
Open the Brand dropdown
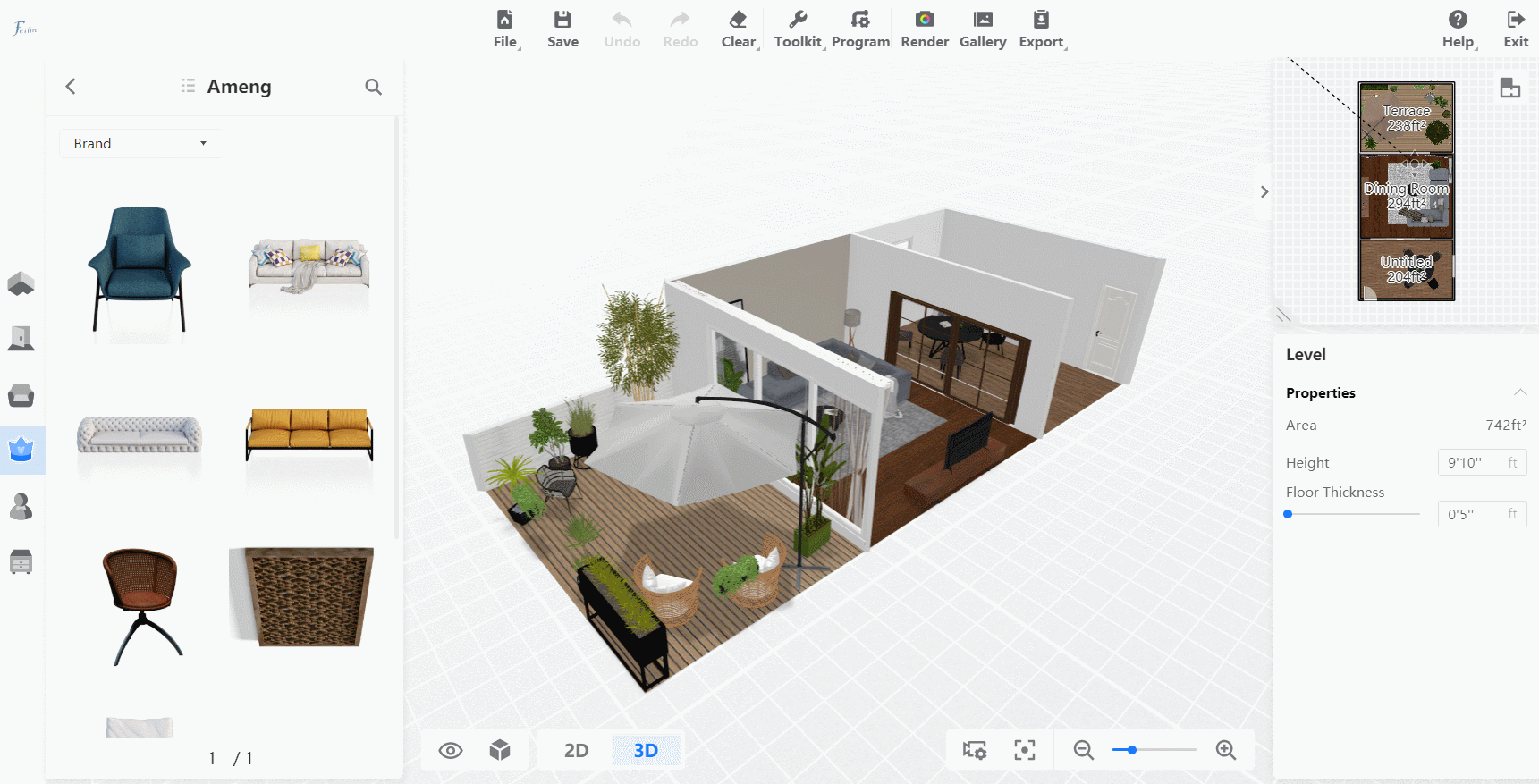(x=141, y=143)
